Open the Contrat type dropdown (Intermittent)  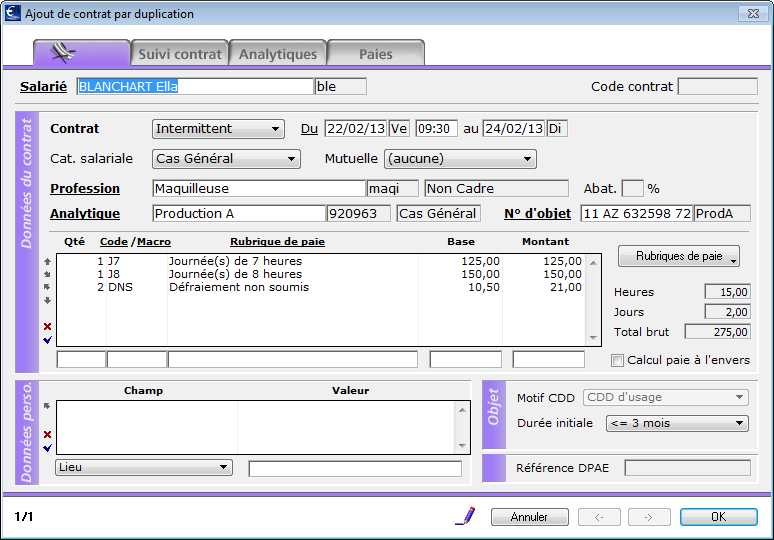[218, 129]
